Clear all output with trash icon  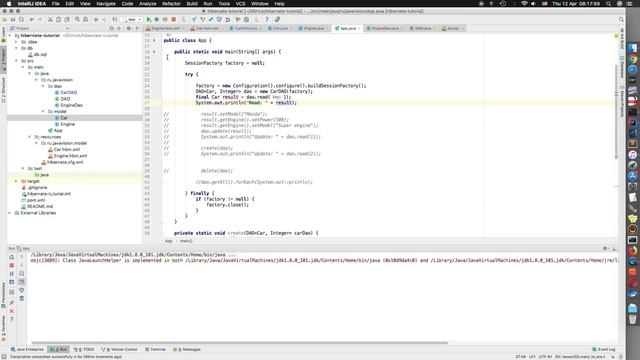(x=22, y=298)
